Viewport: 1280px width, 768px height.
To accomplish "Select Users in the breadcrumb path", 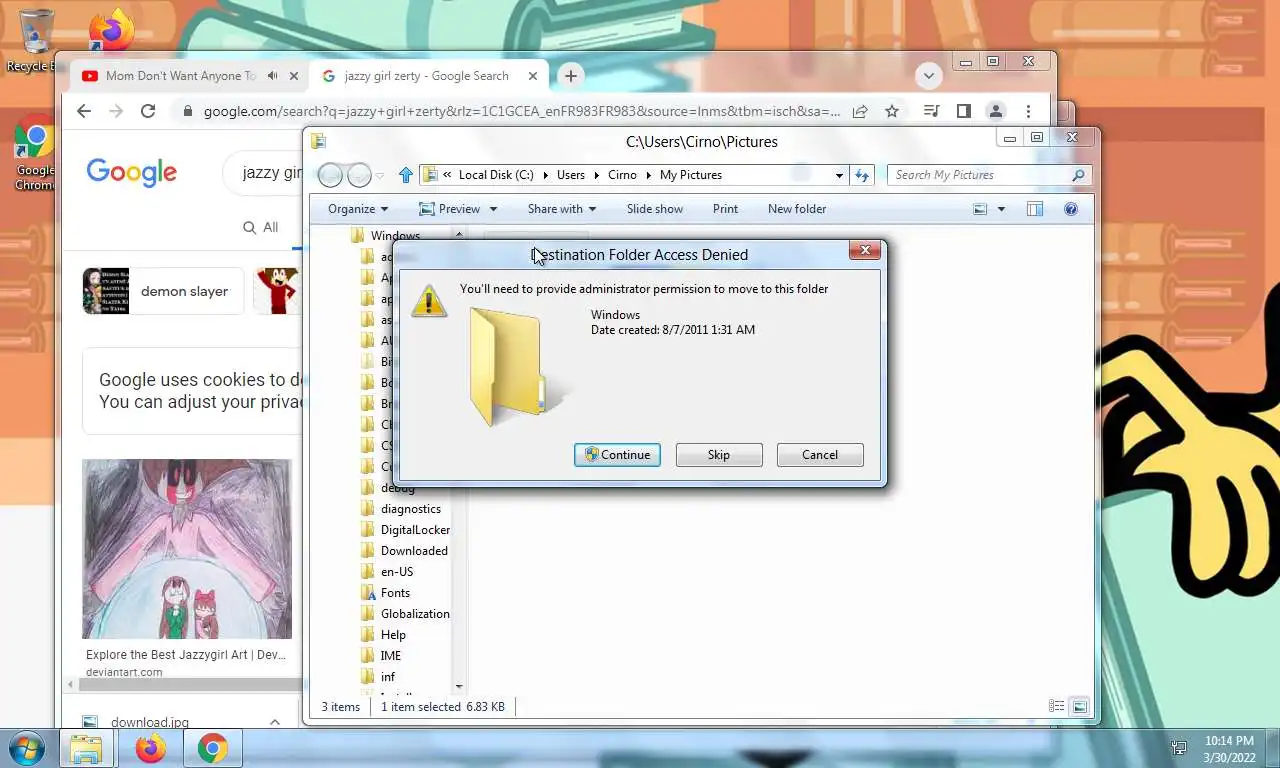I will click(x=571, y=175).
